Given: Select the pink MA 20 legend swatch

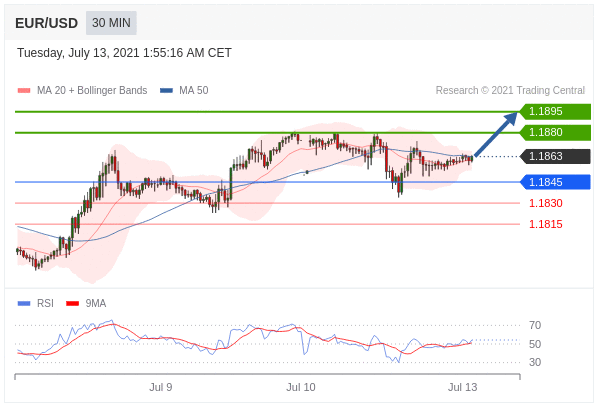Looking at the screenshot, I should point(24,91).
